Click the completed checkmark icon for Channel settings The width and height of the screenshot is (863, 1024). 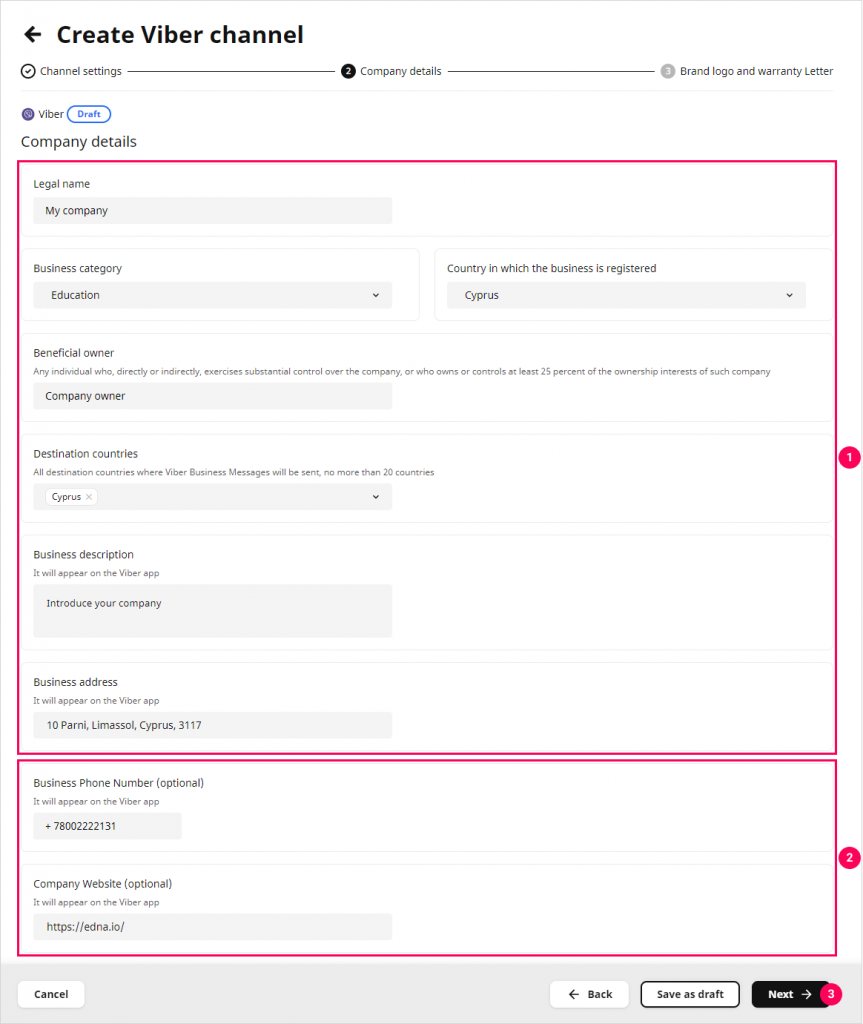click(28, 71)
